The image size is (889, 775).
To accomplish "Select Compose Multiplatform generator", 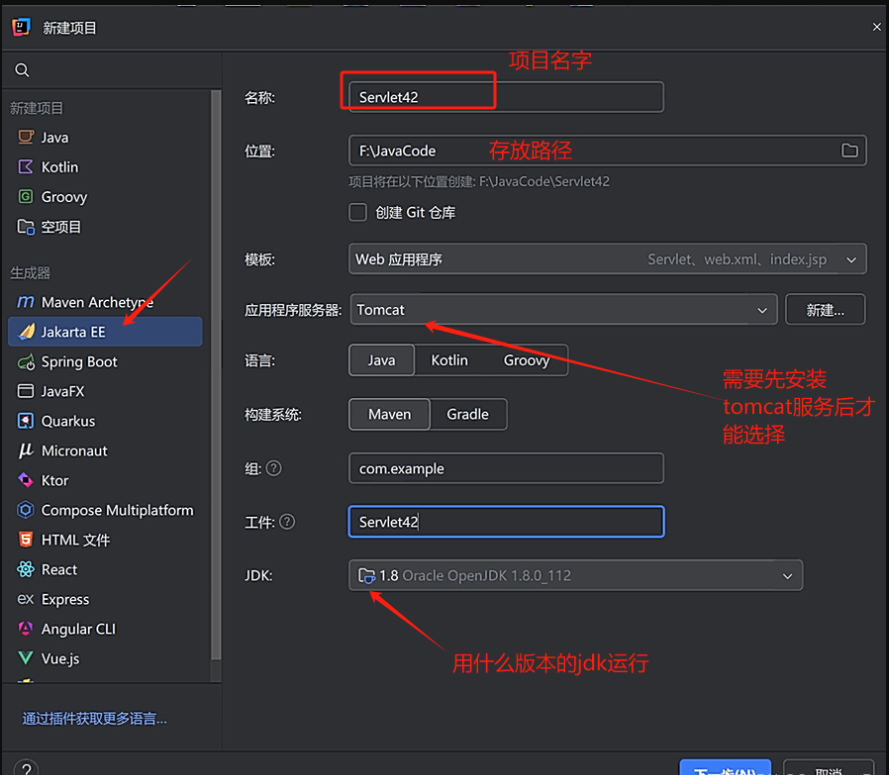I will point(105,510).
